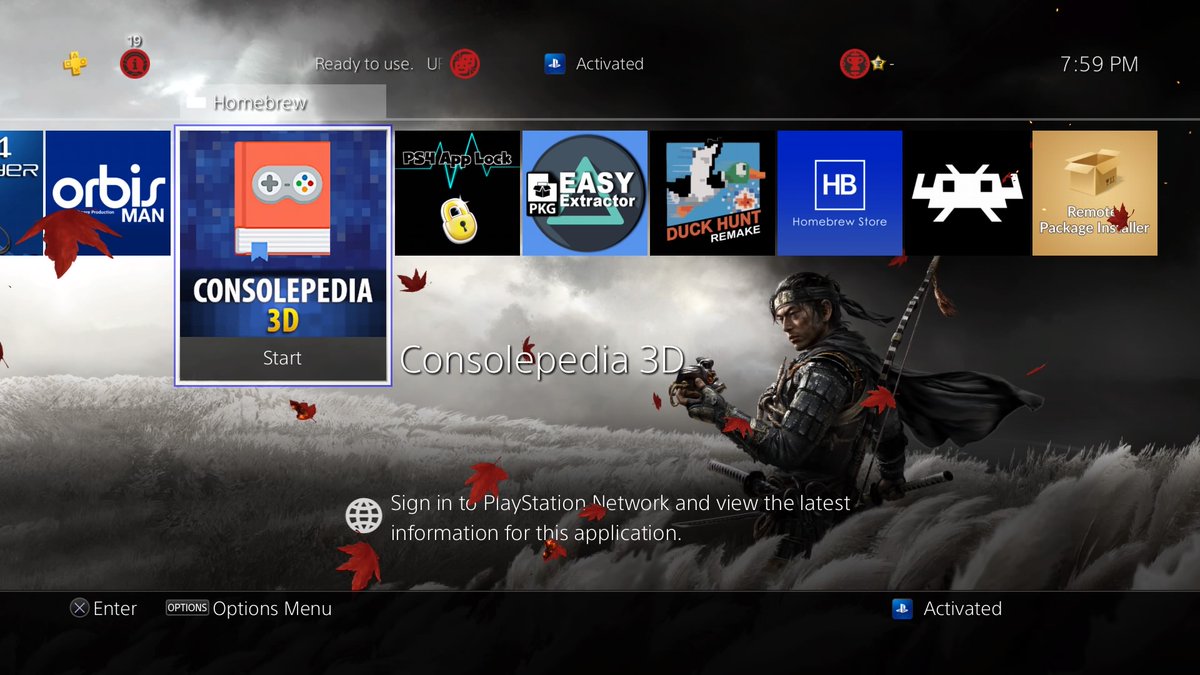The width and height of the screenshot is (1200, 675).
Task: Click the globe icon beside sign-in message
Action: (x=364, y=517)
